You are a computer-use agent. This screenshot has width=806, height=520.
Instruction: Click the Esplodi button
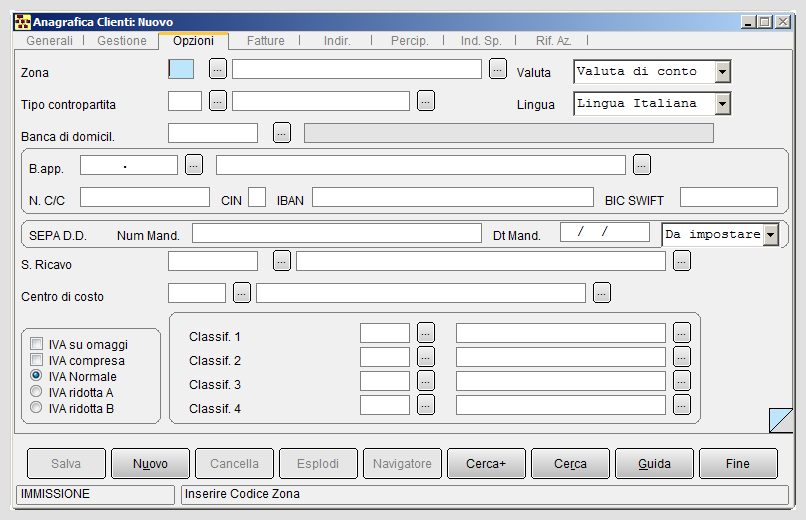(318, 463)
